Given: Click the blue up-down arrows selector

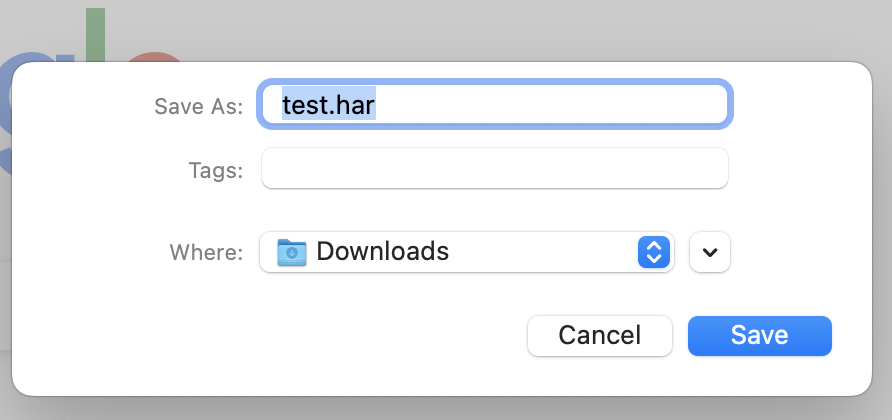Looking at the screenshot, I should (652, 252).
